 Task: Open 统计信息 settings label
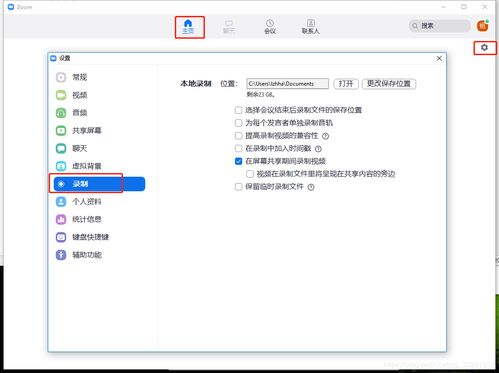click(x=87, y=219)
